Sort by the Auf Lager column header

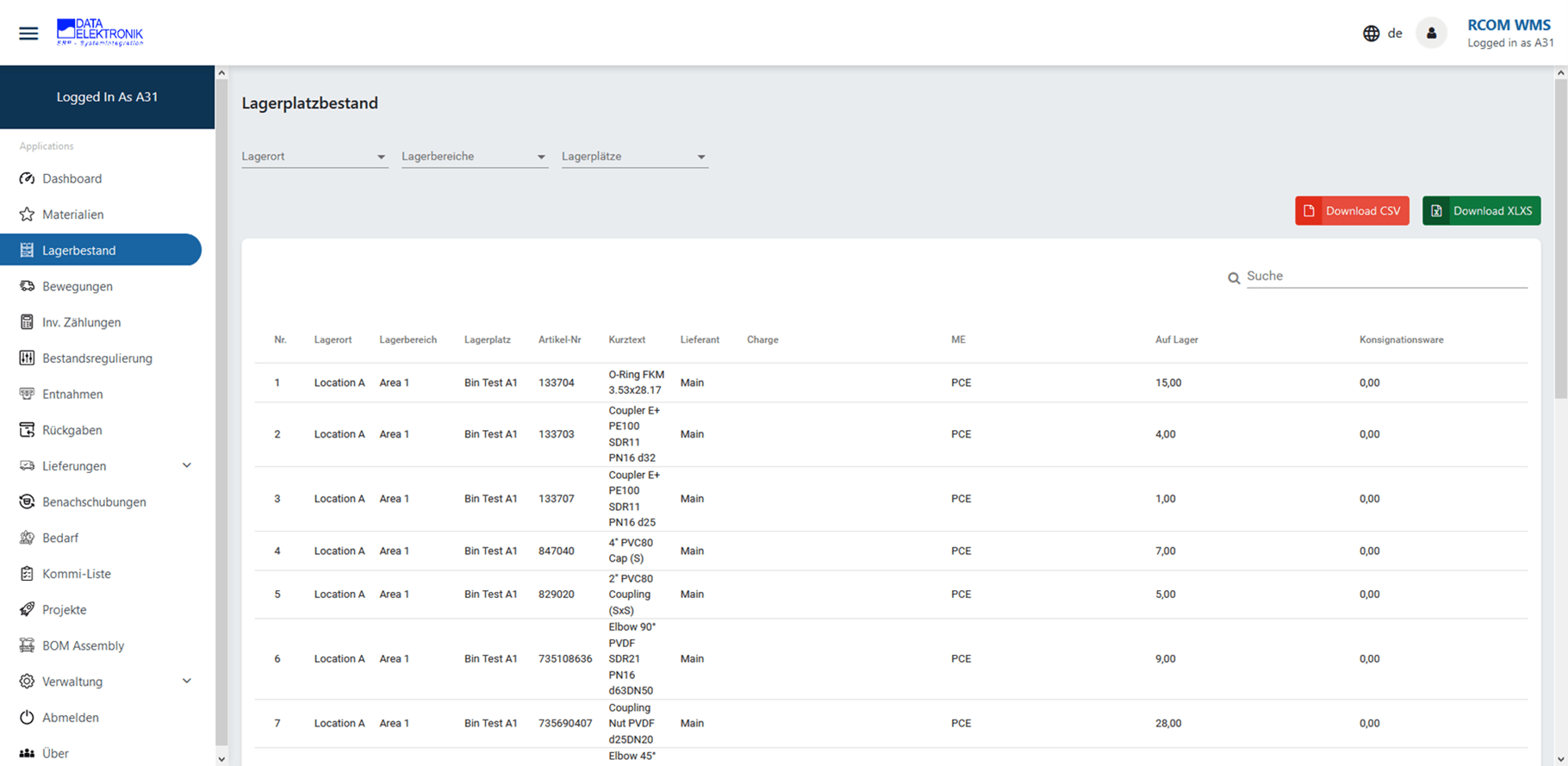coord(1176,339)
